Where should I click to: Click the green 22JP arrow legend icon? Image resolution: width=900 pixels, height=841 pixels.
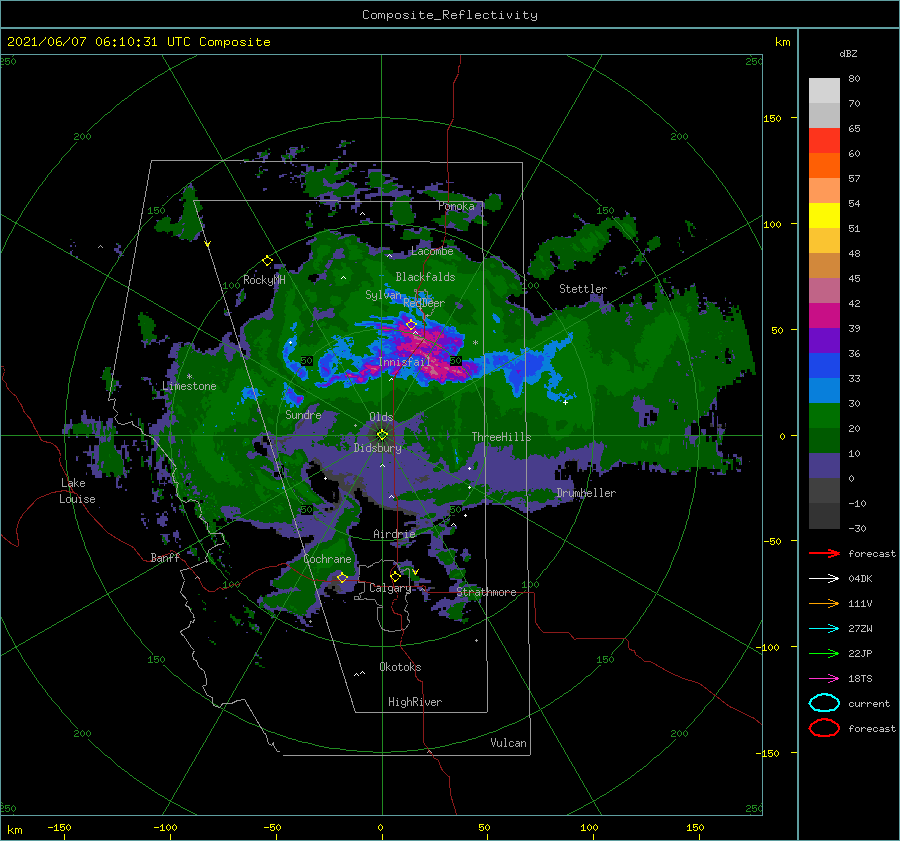click(824, 653)
